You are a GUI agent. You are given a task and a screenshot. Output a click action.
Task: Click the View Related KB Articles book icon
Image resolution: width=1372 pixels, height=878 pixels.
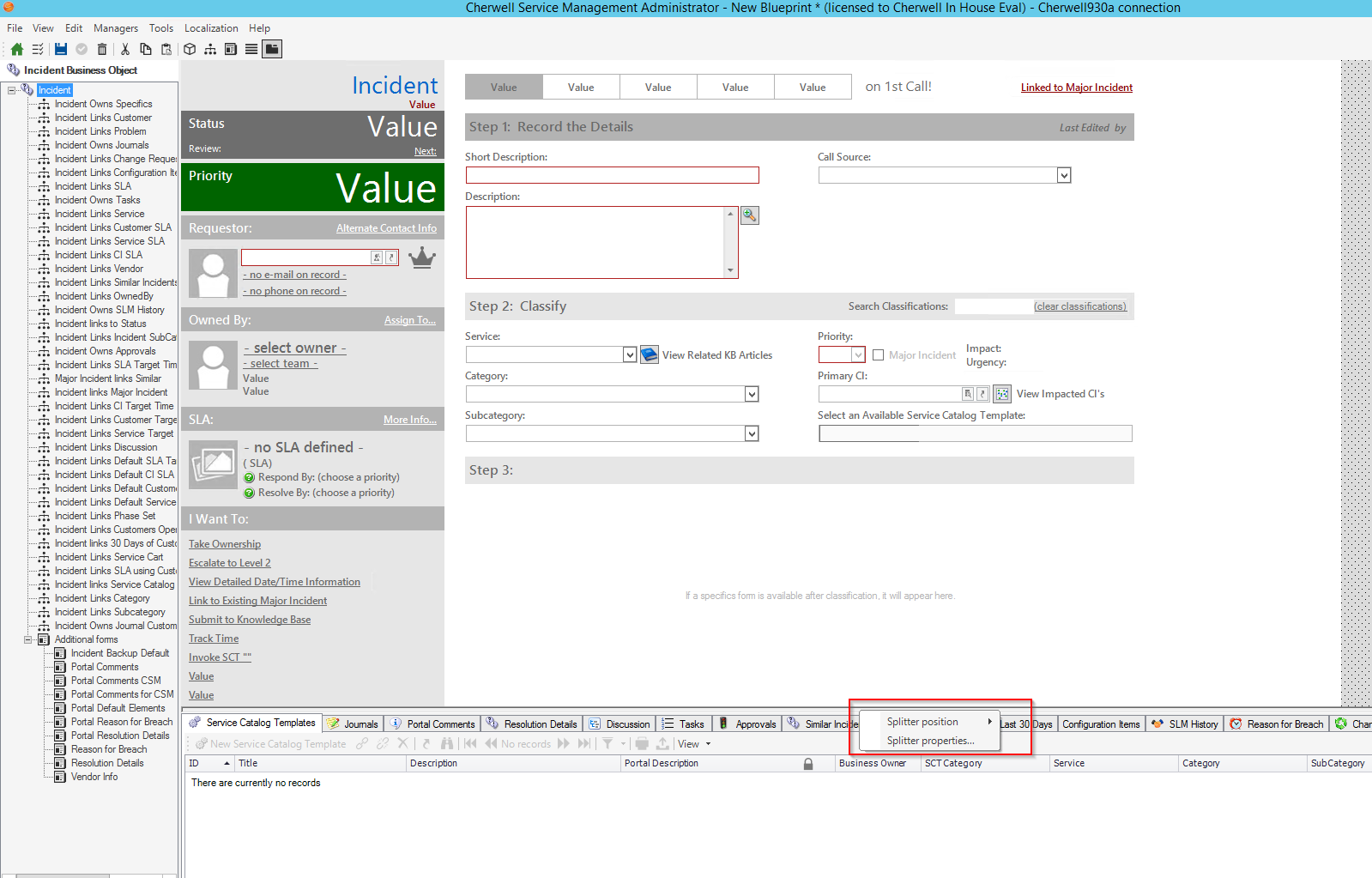650,354
